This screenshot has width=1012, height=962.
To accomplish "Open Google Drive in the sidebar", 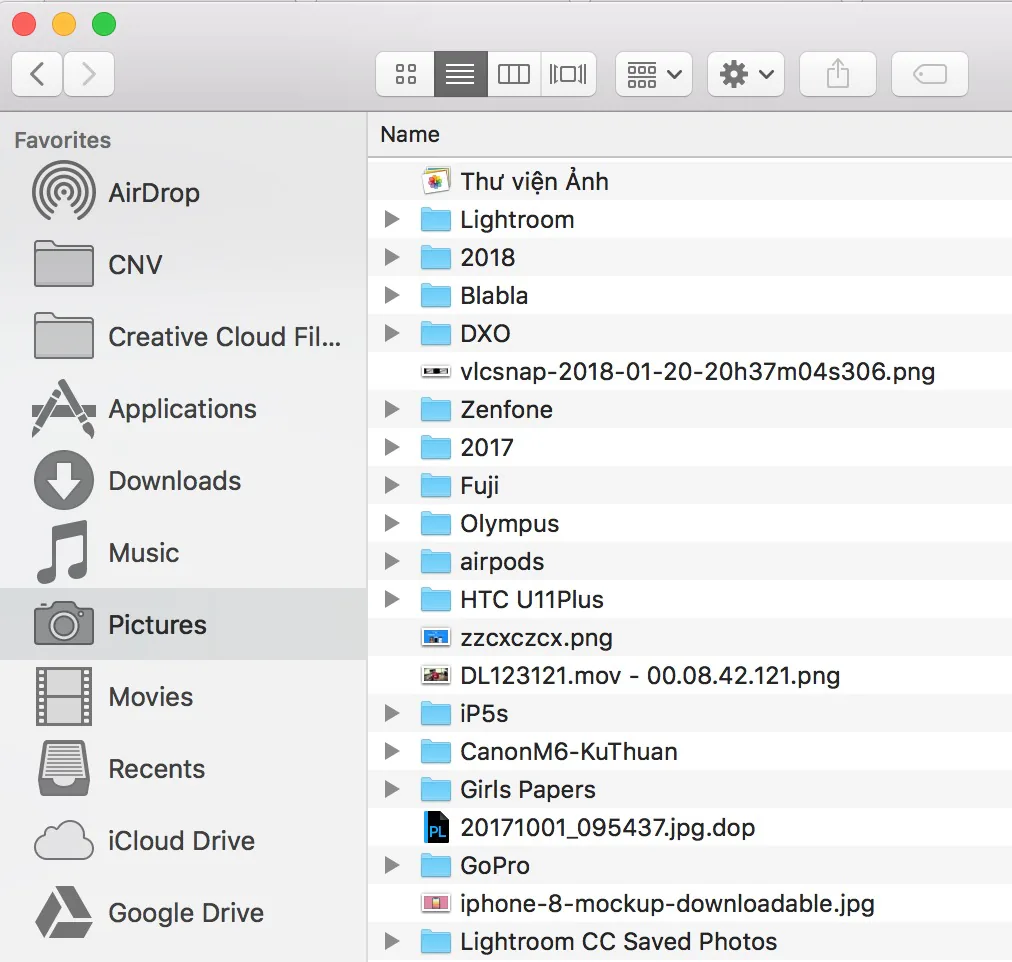I will pos(183,913).
